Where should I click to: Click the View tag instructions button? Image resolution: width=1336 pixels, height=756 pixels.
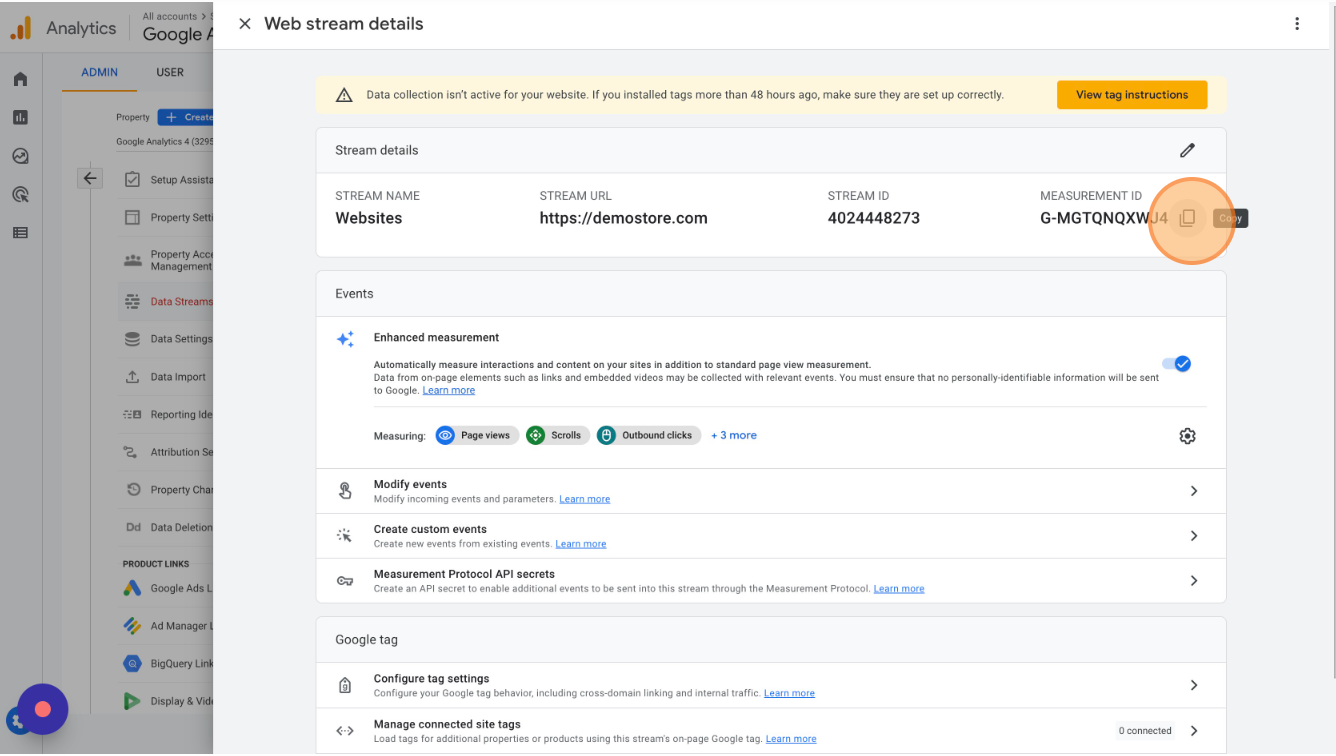(1131, 95)
